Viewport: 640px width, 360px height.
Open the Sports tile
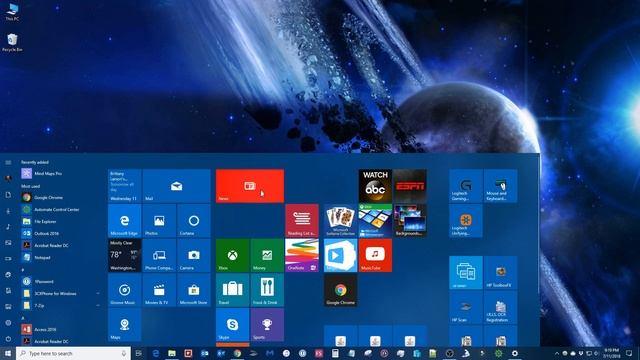pyautogui.click(x=267, y=325)
